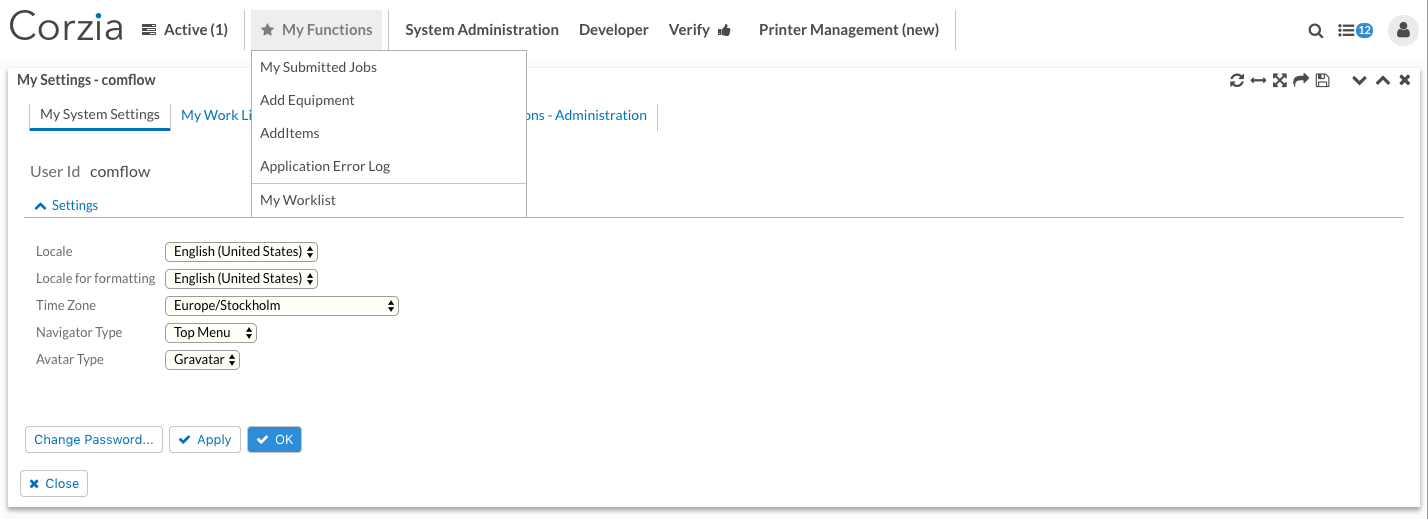
Task: Click the Locale for formatting label
Action: pyautogui.click(x=96, y=279)
